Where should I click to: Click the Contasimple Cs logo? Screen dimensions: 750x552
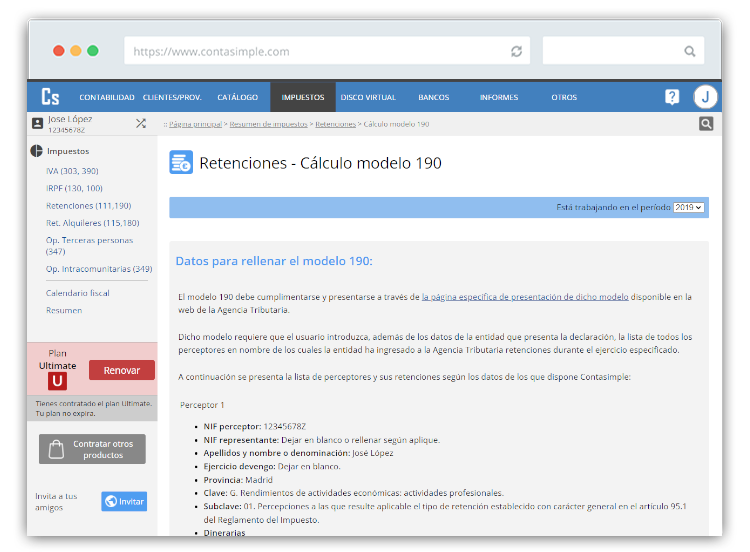pos(50,97)
